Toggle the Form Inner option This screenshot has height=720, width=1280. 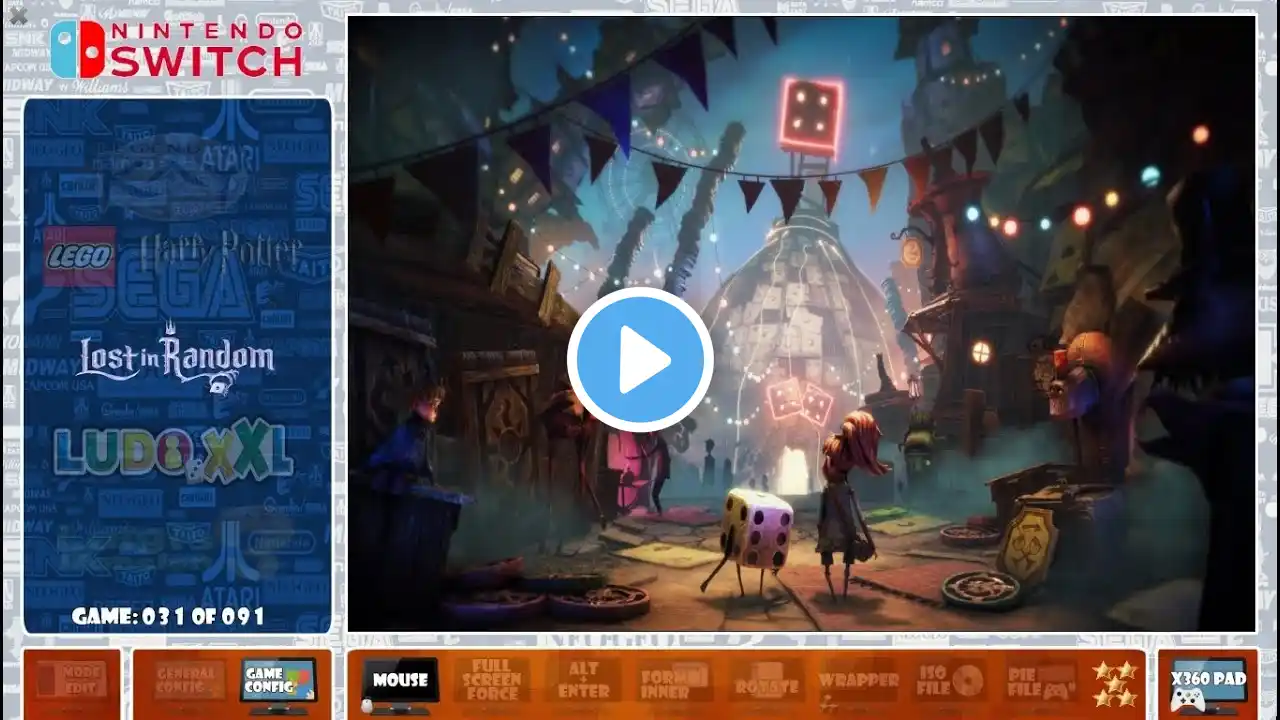[x=673, y=682]
